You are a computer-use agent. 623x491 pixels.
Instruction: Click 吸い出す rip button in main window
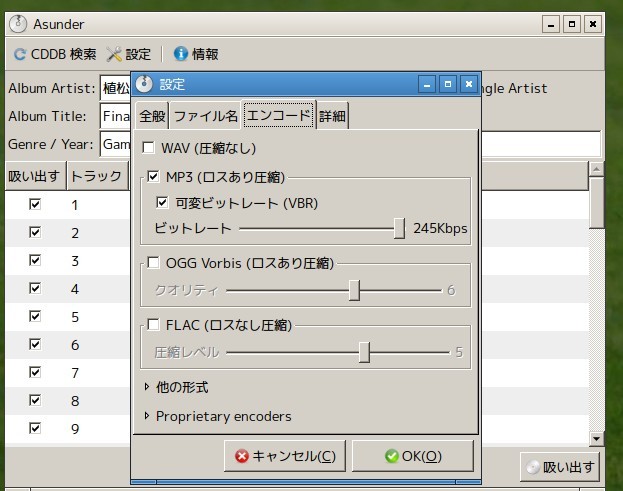coord(560,467)
